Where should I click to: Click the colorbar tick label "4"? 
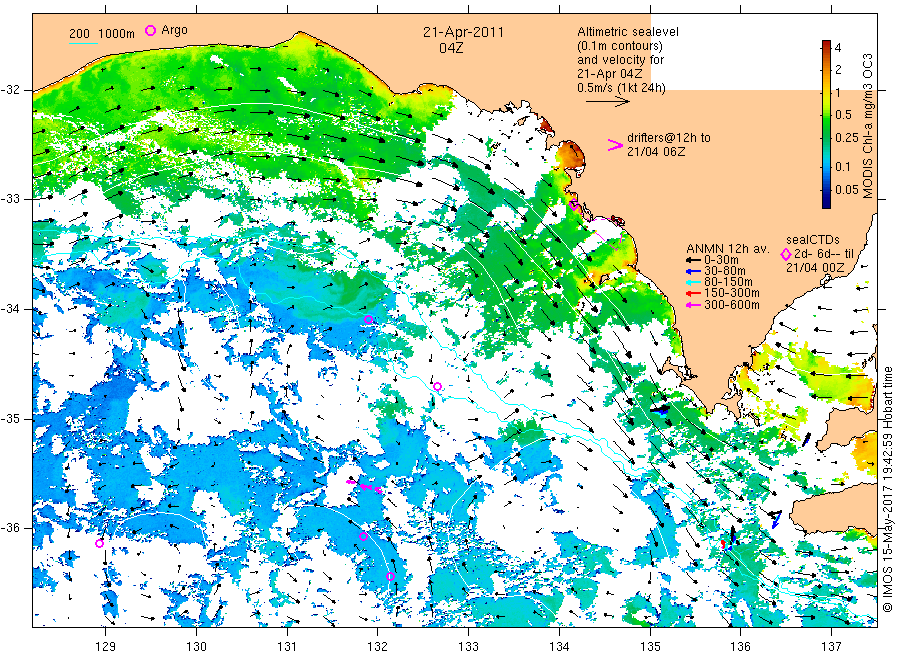coord(838,48)
